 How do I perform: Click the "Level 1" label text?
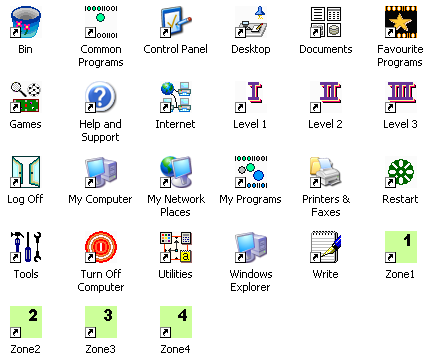pos(250,124)
